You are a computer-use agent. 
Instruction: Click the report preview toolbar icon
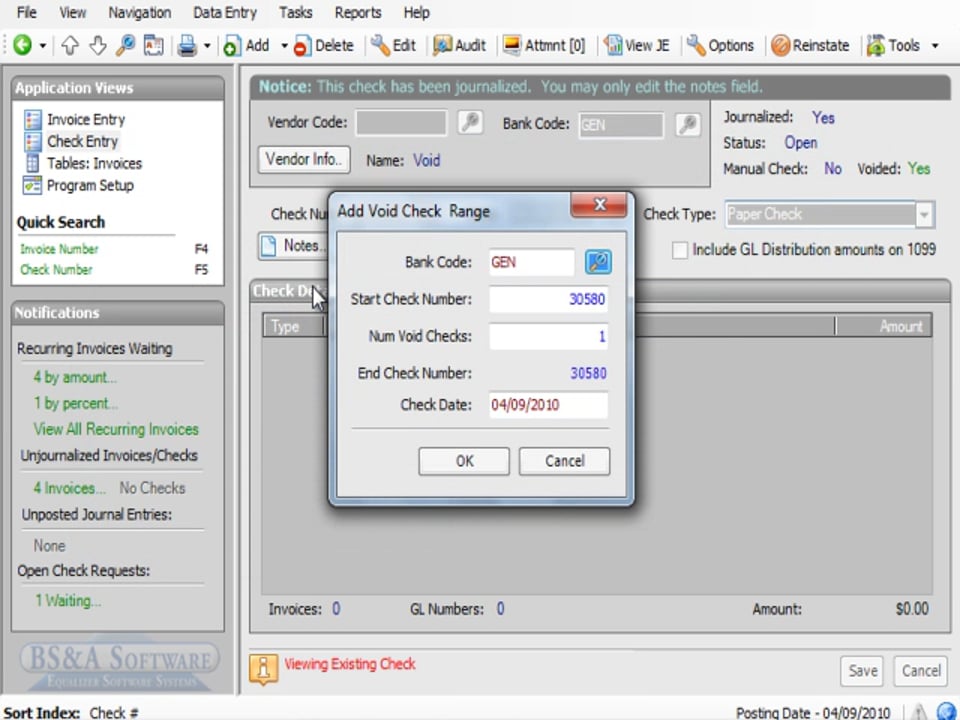[x=153, y=45]
